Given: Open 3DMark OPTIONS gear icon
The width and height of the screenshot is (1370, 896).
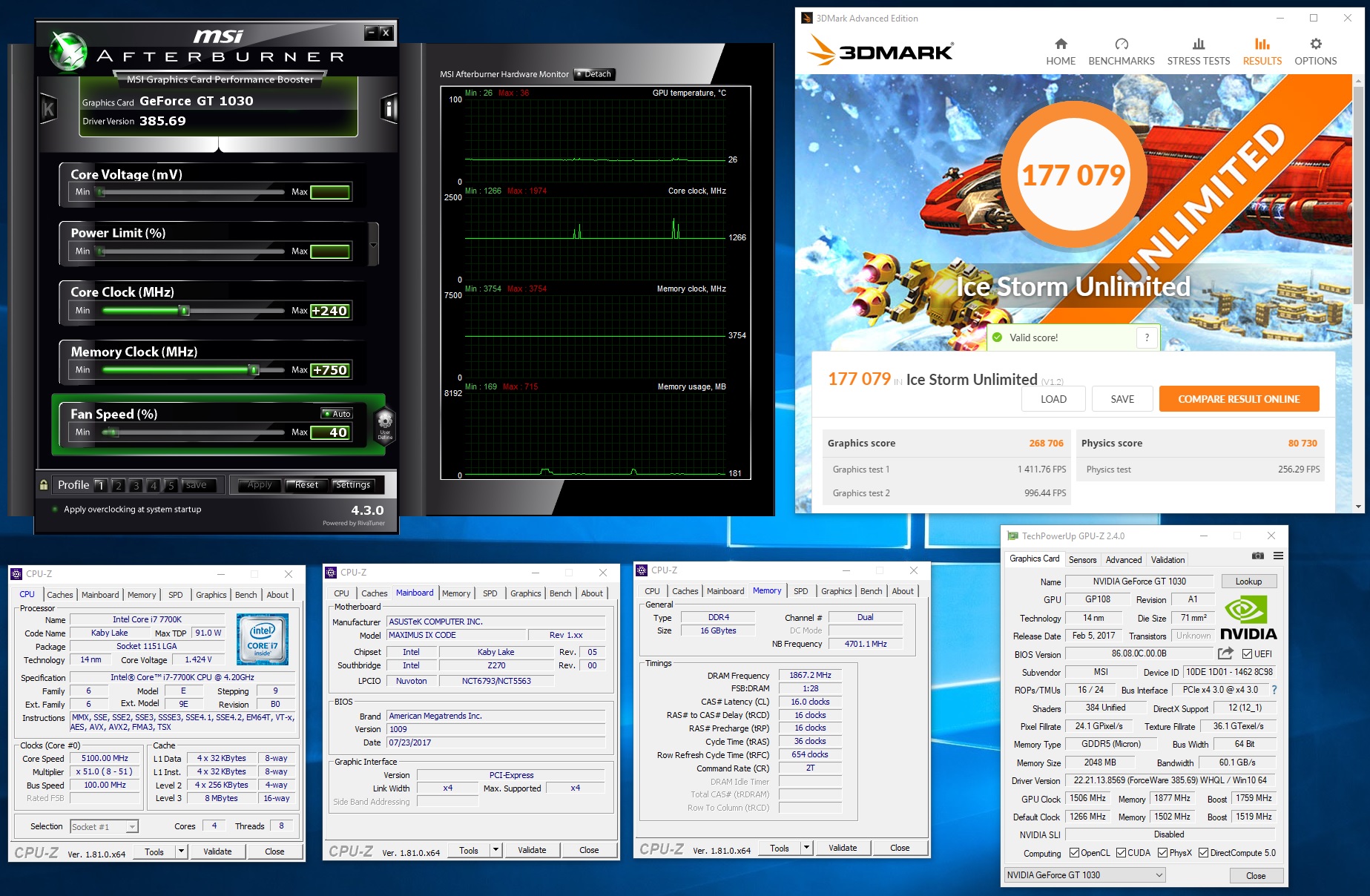Looking at the screenshot, I should tap(1316, 44).
